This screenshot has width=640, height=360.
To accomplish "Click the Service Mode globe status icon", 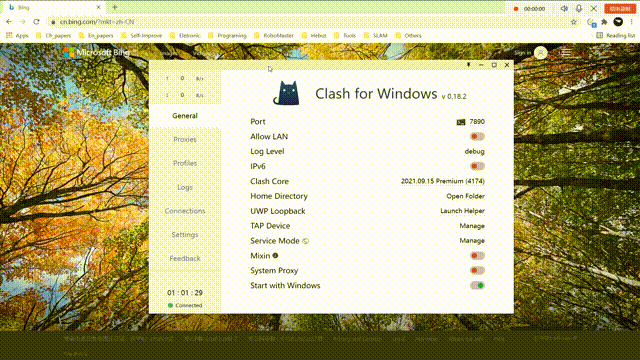I will (305, 241).
